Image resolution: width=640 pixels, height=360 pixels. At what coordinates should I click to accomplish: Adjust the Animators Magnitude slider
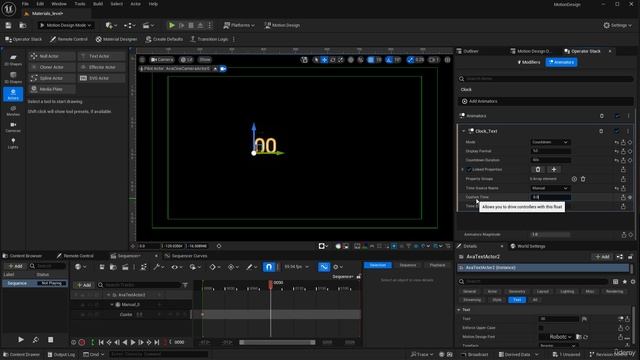point(550,235)
